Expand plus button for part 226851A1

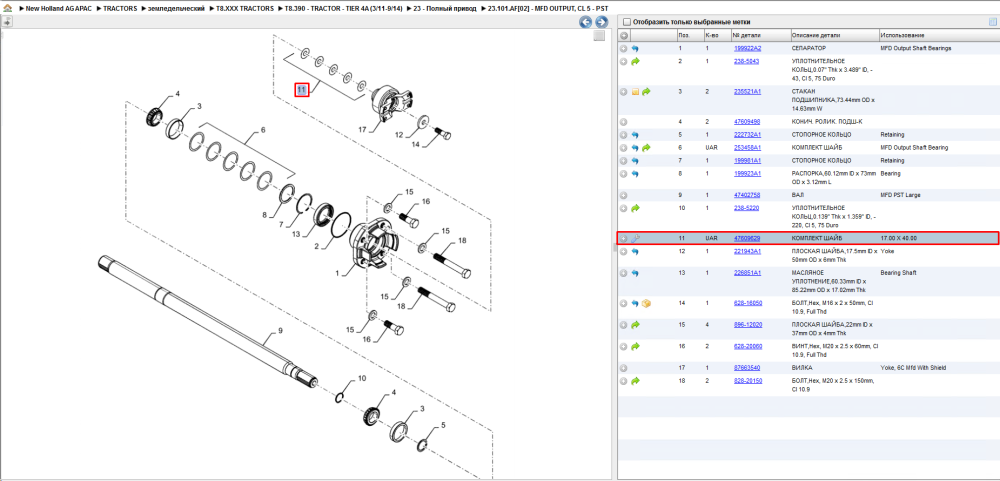point(624,273)
